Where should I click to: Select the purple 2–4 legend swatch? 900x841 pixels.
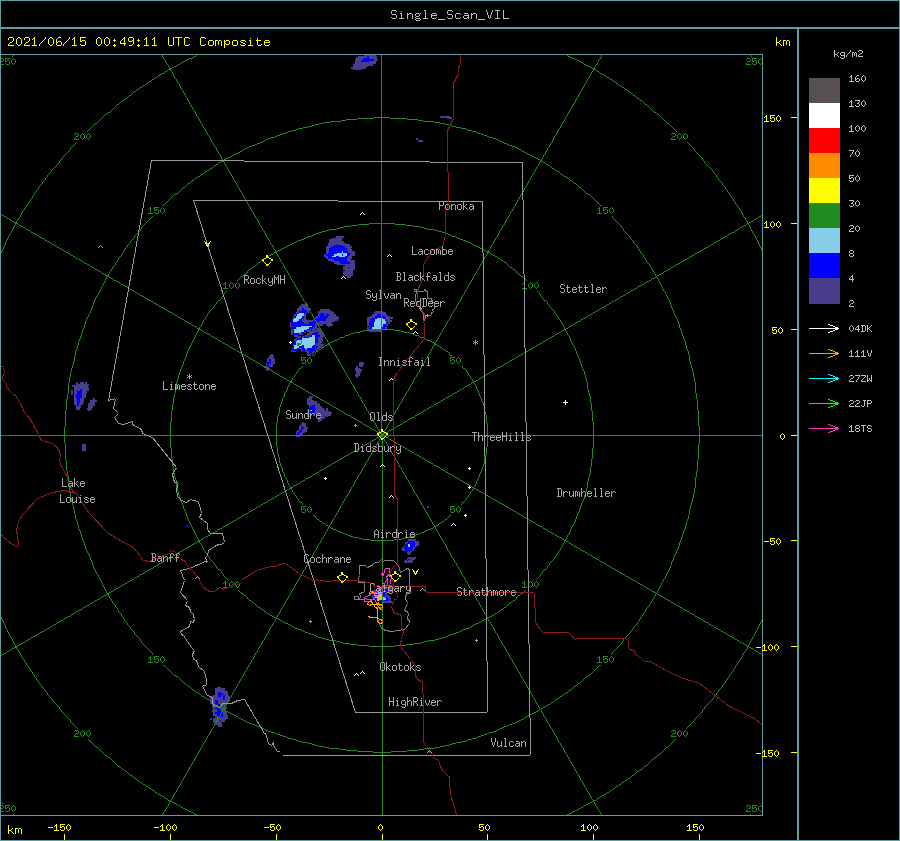(x=824, y=291)
